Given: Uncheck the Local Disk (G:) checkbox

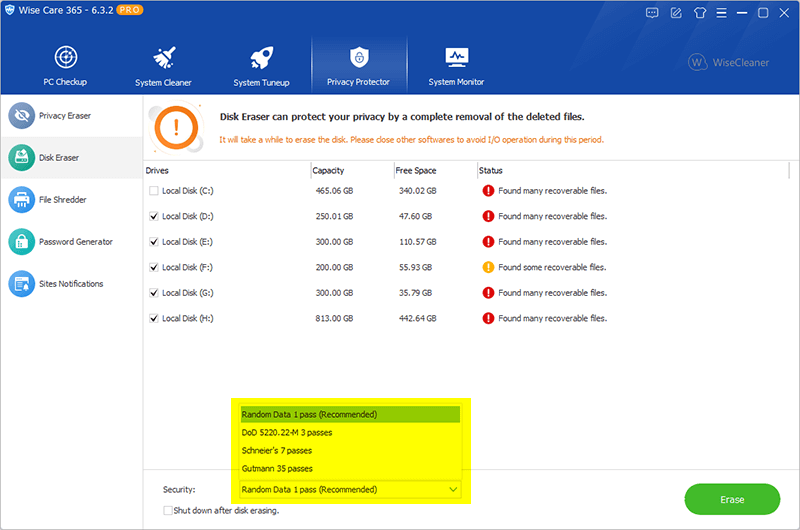Looking at the screenshot, I should (x=154, y=293).
